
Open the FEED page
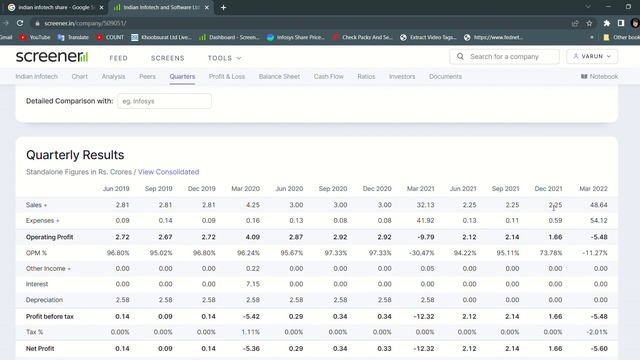point(119,58)
